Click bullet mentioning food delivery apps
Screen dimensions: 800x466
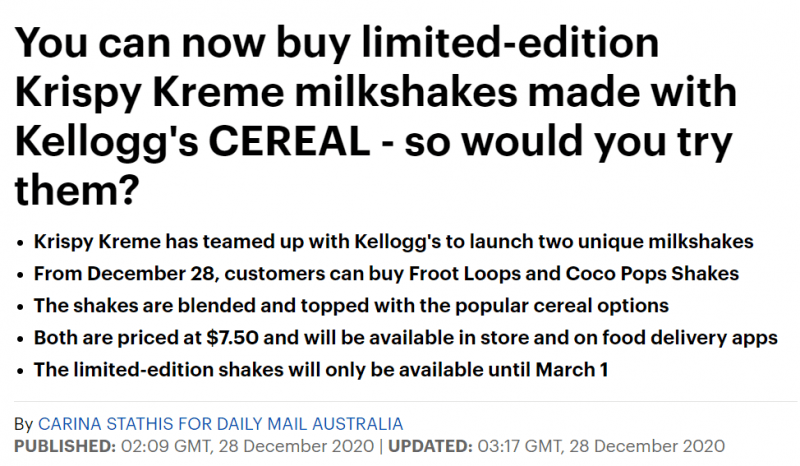pyautogui.click(x=406, y=338)
